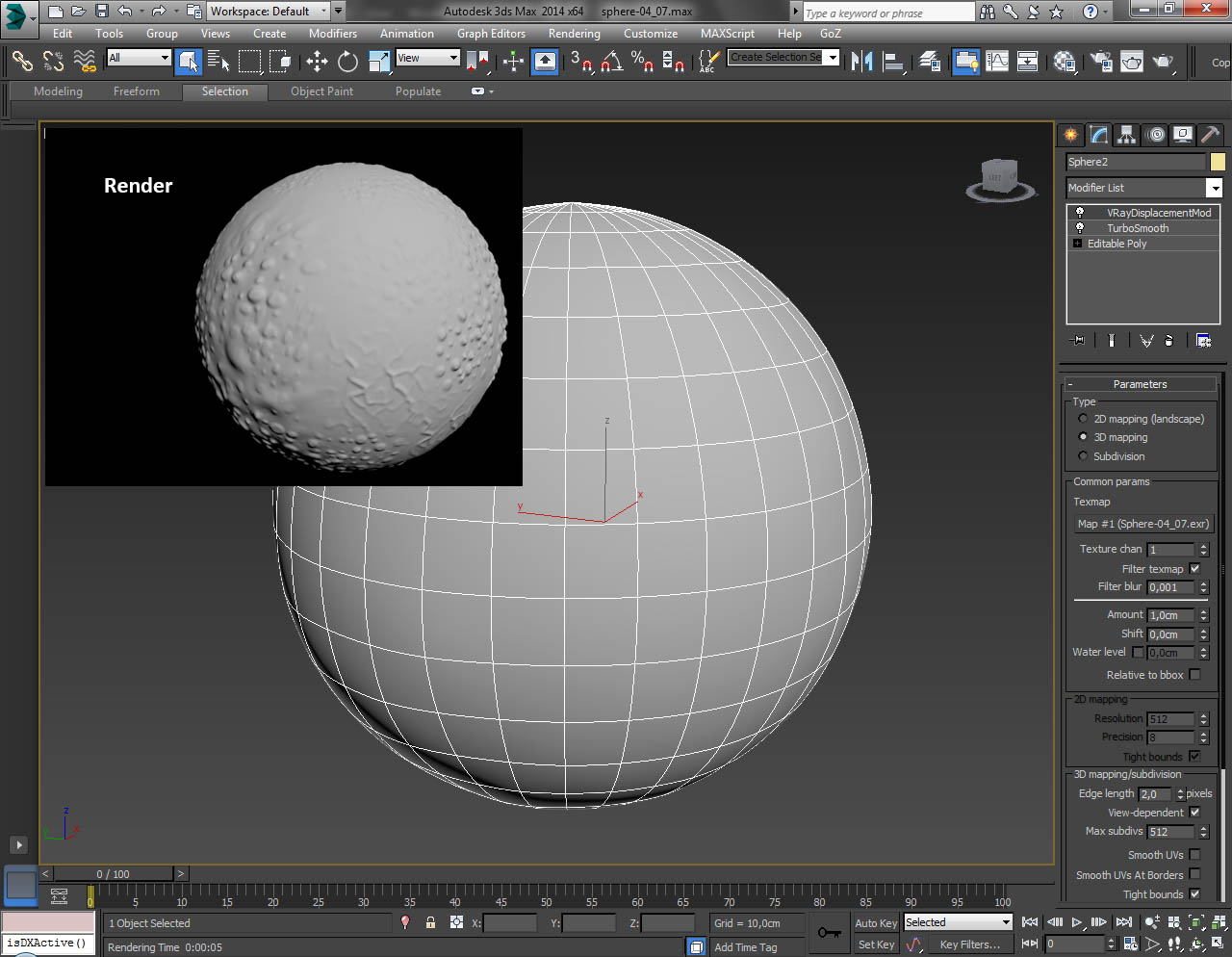Image resolution: width=1232 pixels, height=957 pixels.
Task: Switch to Display panel icon
Action: point(1183,135)
